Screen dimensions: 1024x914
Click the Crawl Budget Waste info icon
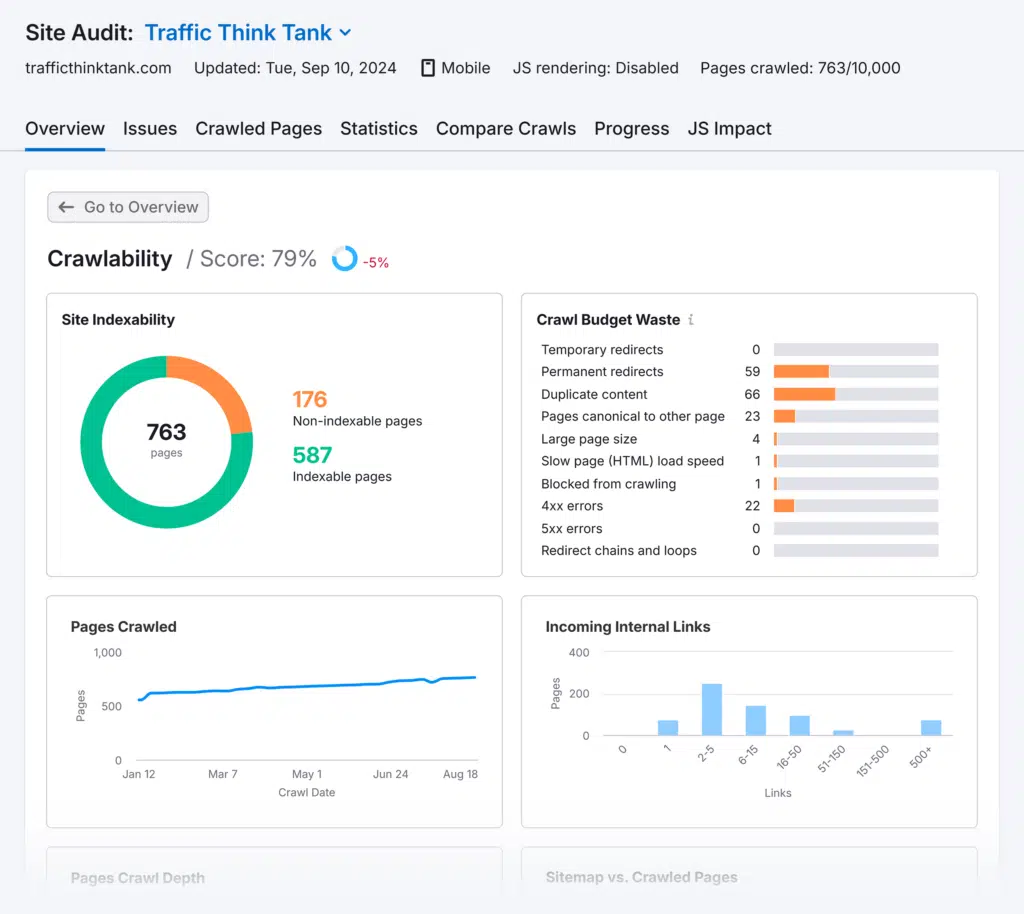pos(691,320)
